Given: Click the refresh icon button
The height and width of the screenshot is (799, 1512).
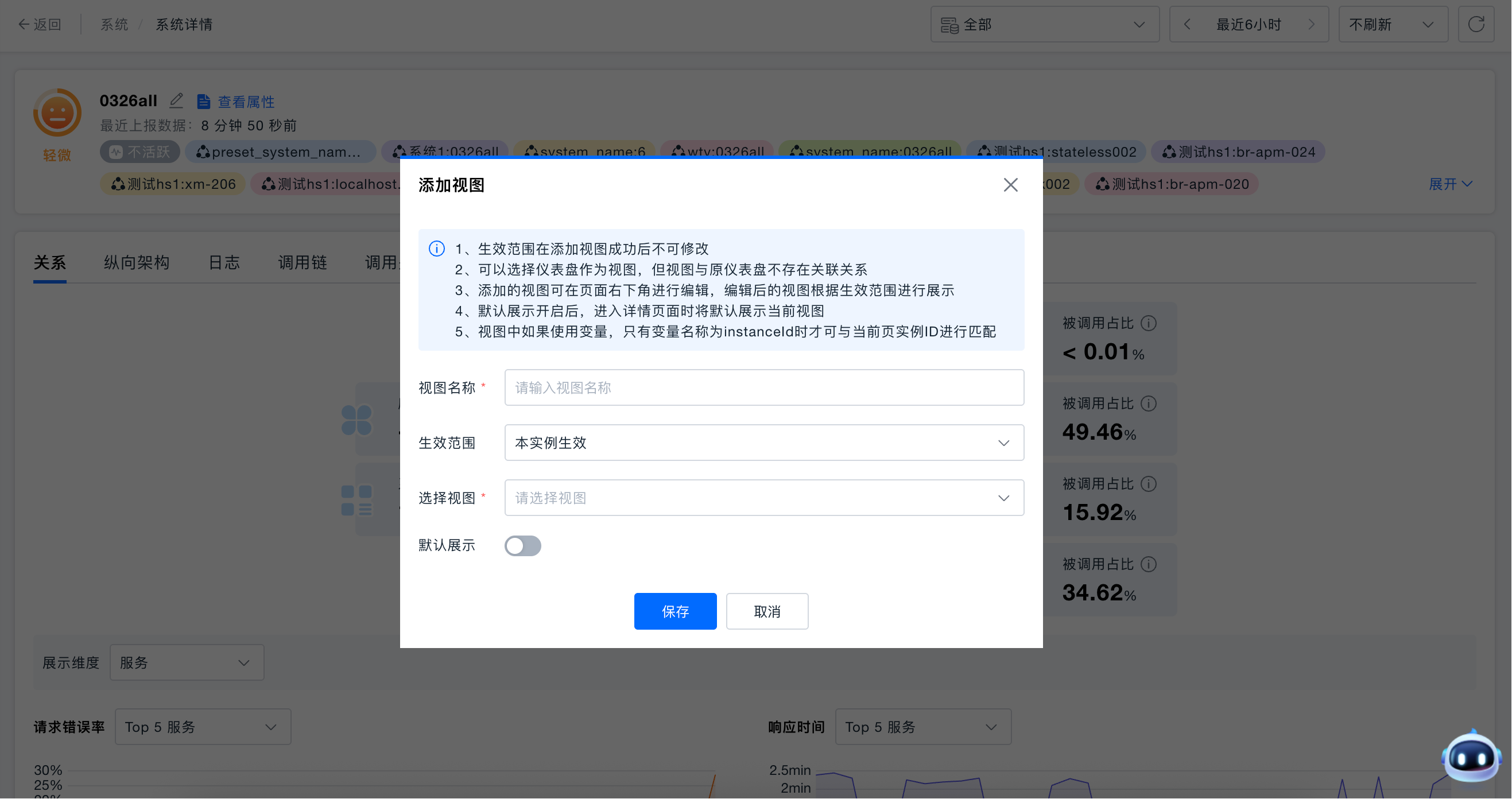Looking at the screenshot, I should tap(1476, 24).
